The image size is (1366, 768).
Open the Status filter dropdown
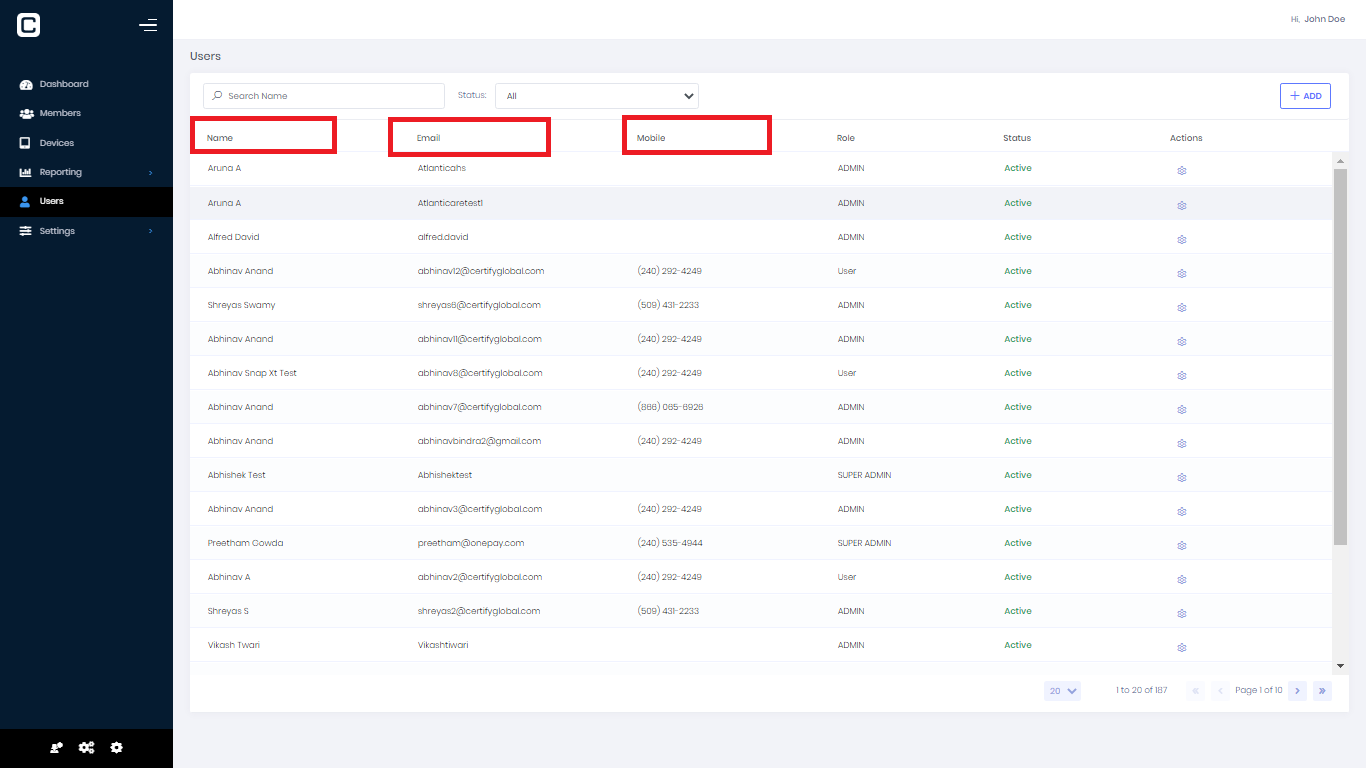pyautogui.click(x=597, y=96)
